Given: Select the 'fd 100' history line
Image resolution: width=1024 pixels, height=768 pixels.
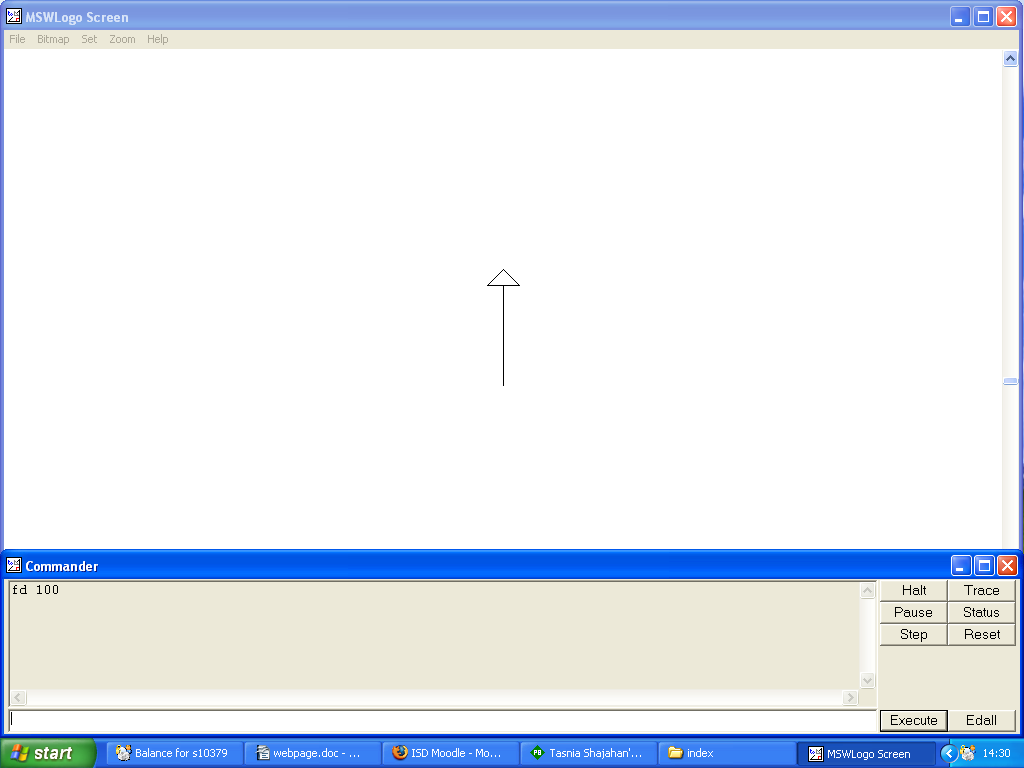Looking at the screenshot, I should (36, 590).
